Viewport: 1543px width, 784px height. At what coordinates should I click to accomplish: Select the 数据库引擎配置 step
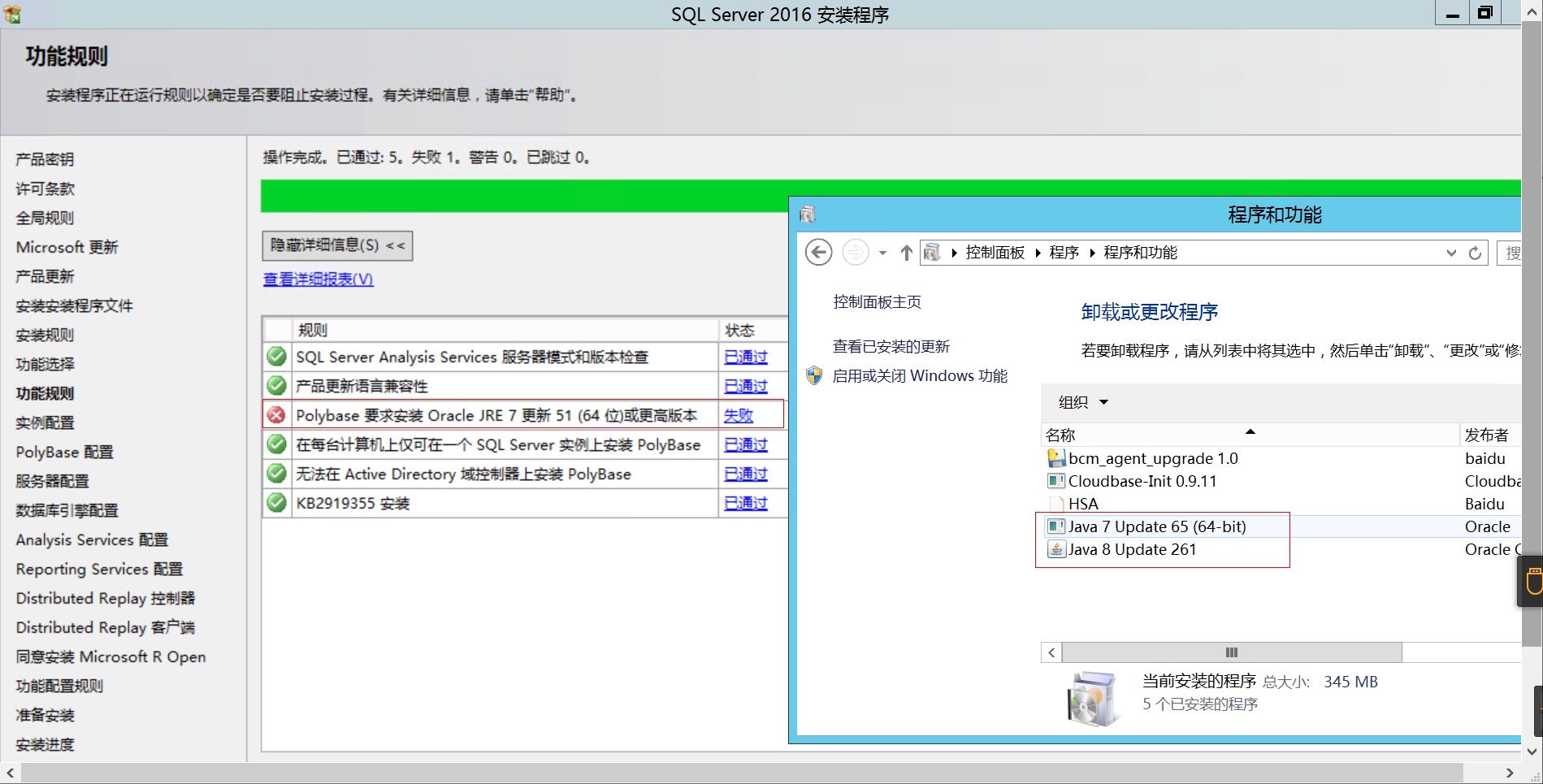pyautogui.click(x=67, y=510)
